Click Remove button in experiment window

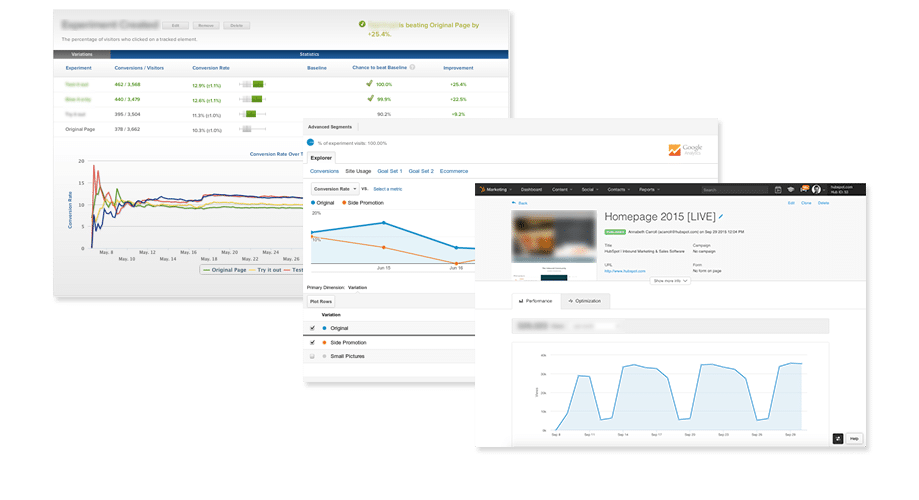tap(206, 25)
